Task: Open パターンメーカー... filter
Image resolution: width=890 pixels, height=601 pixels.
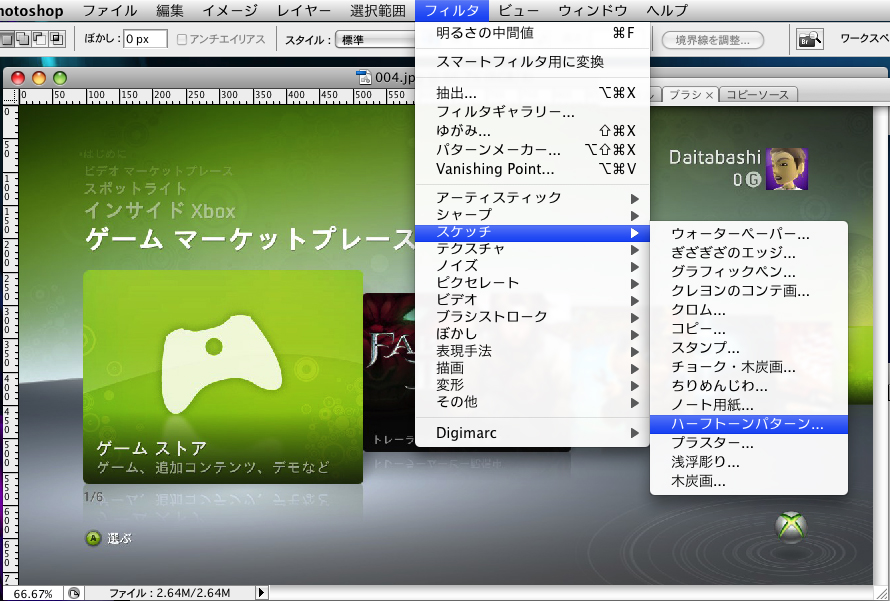Action: tap(532, 150)
